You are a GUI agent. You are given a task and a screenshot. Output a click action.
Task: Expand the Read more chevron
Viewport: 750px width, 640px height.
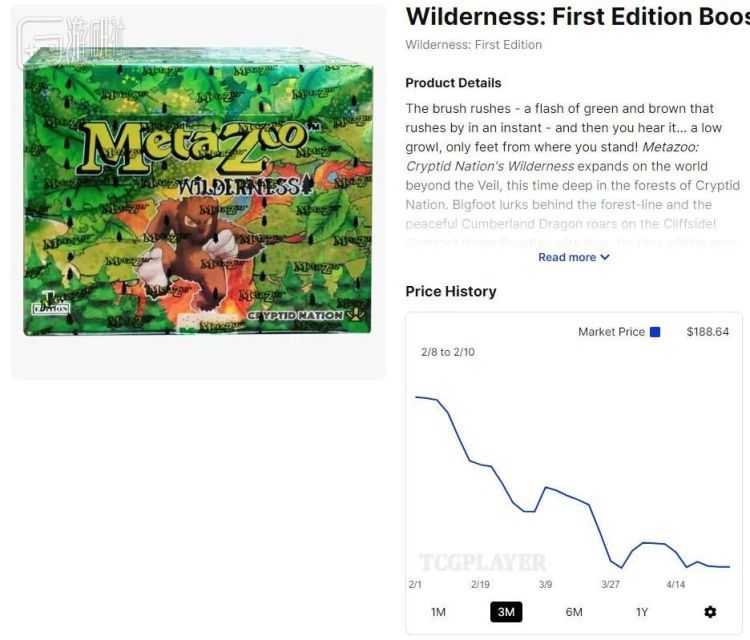point(605,257)
